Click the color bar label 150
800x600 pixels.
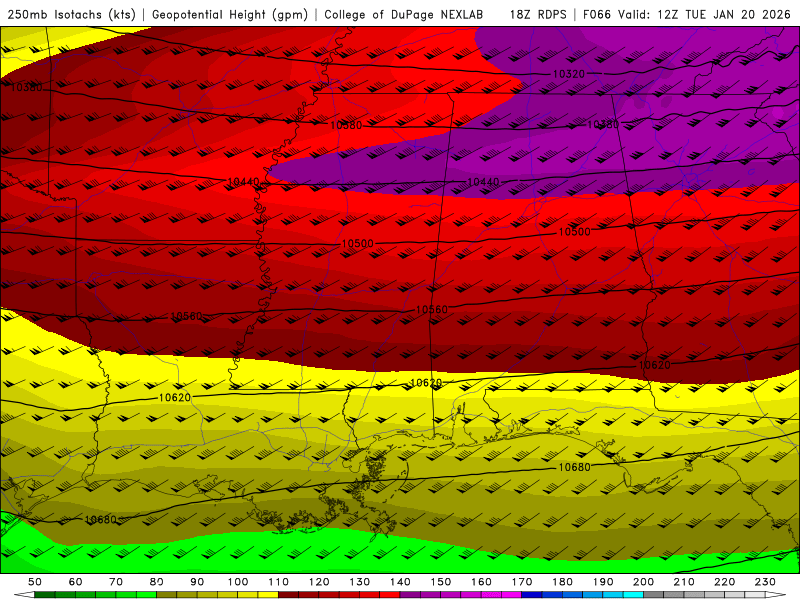tap(440, 582)
